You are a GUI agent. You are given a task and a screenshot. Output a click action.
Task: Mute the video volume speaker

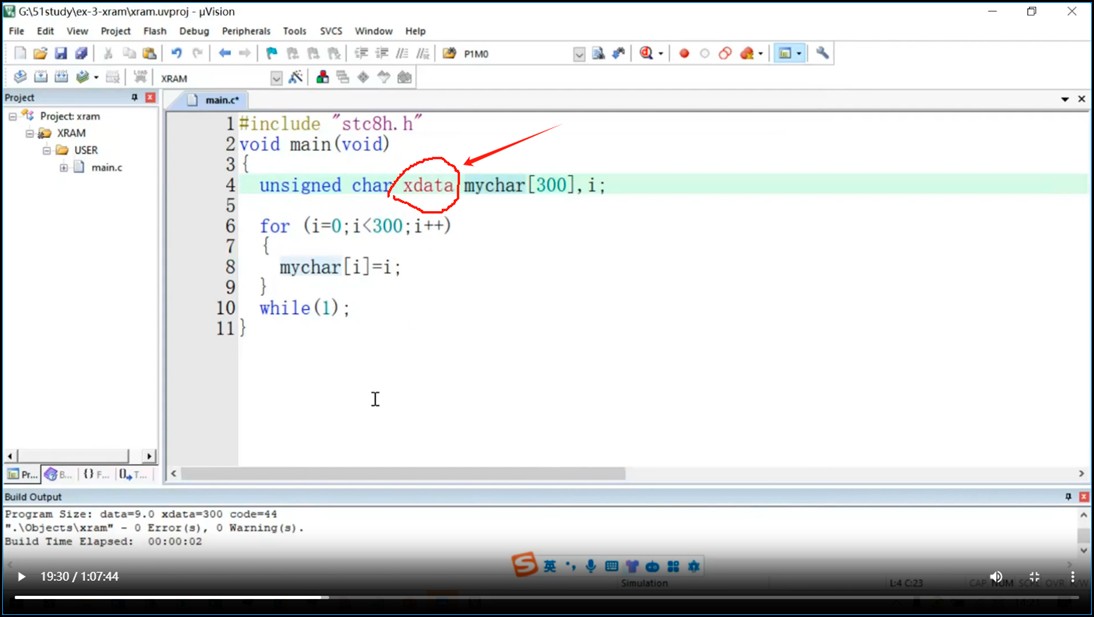click(996, 577)
